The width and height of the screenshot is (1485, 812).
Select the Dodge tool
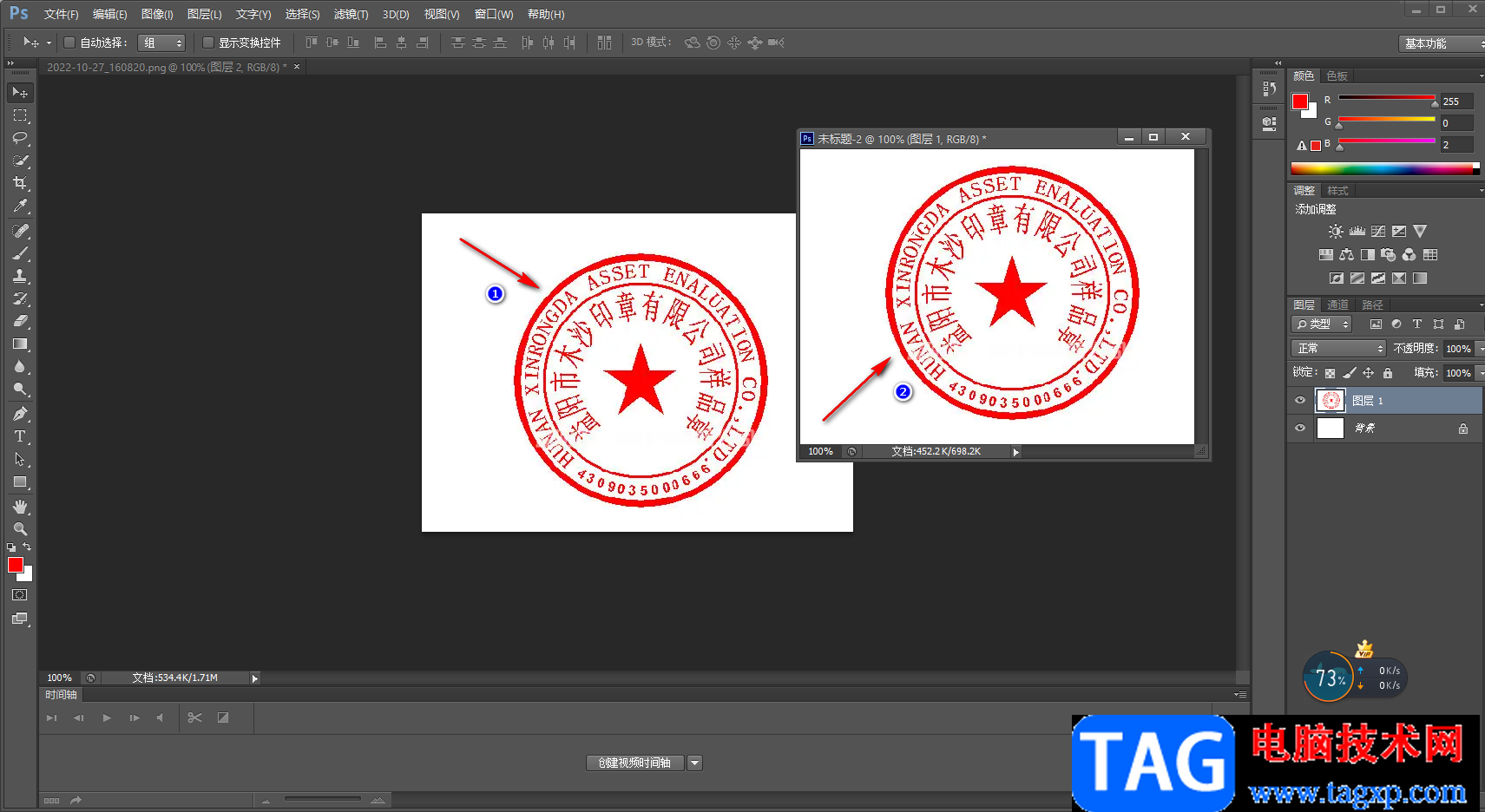[20, 389]
